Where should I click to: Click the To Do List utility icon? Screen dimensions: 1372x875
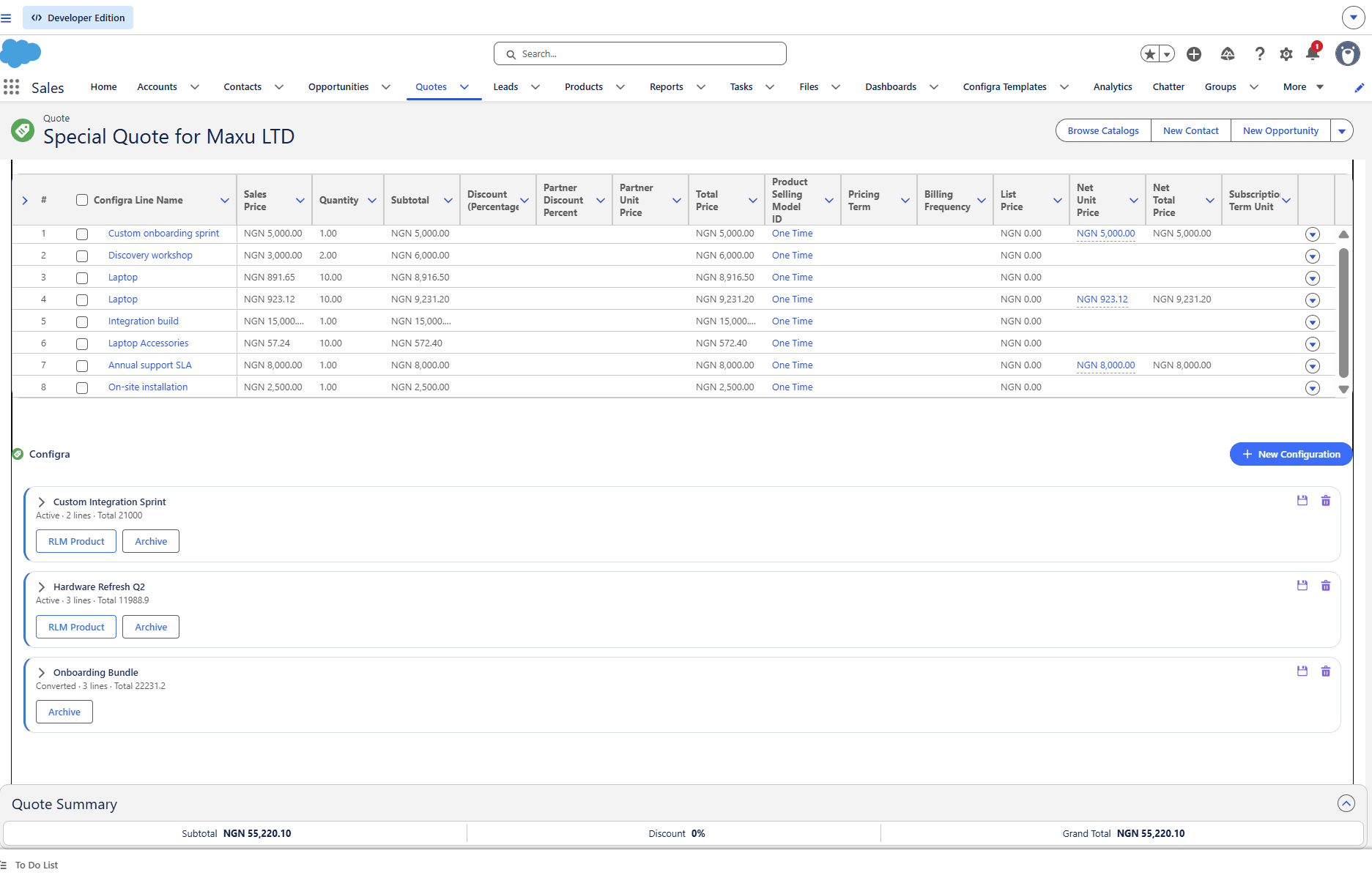[3, 865]
